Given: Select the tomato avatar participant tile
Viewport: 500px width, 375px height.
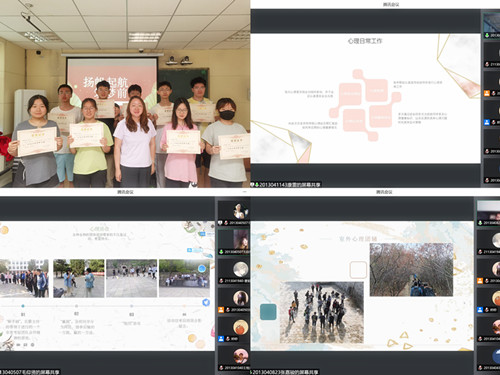Looking at the screenshot, I should (x=233, y=329).
